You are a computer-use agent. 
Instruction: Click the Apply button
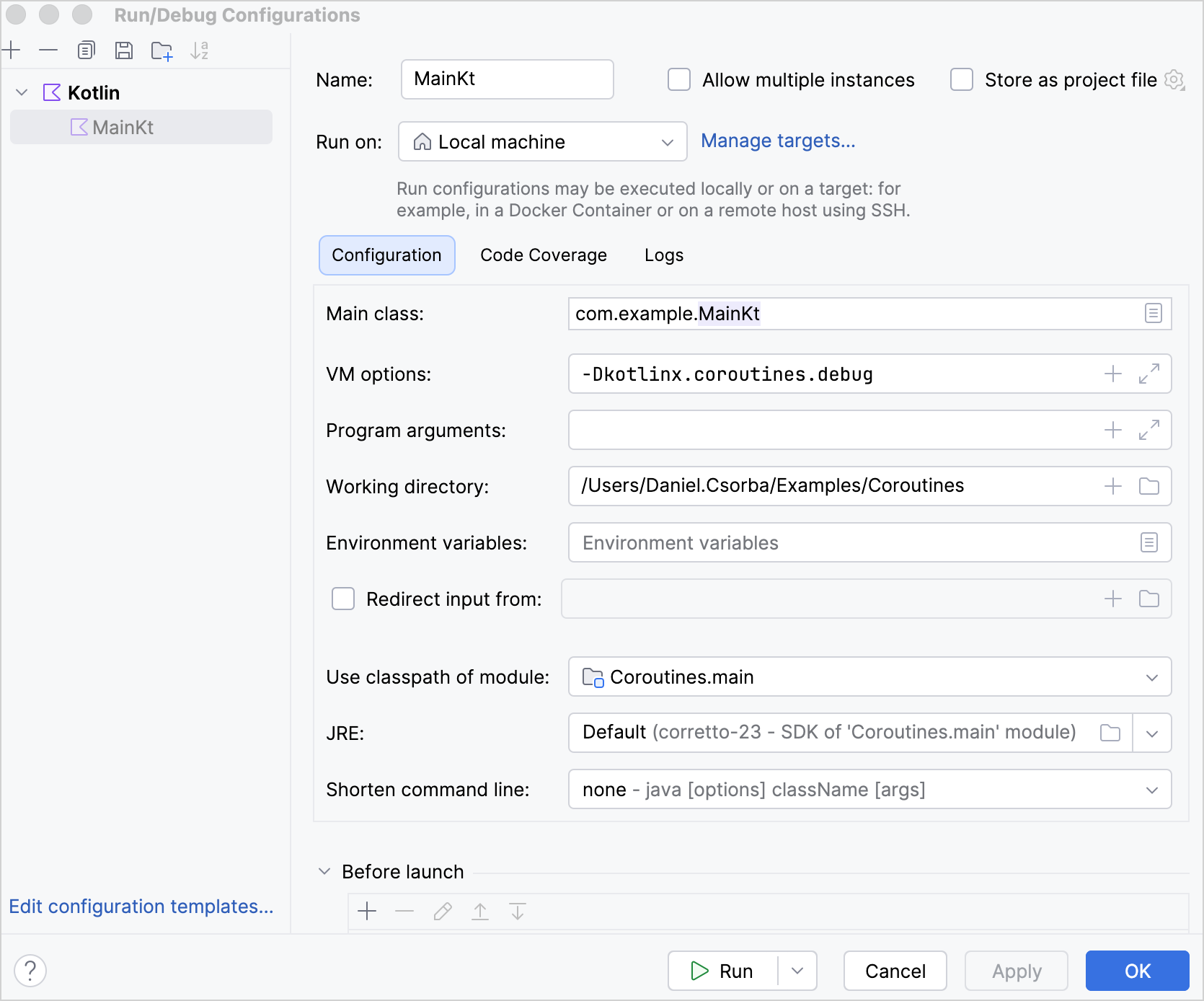1017,971
